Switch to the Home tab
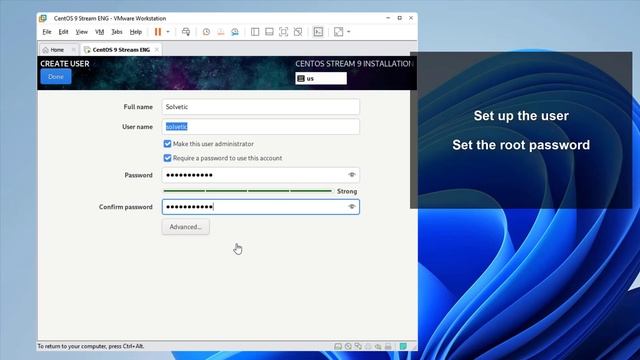Image resolution: width=640 pixels, height=360 pixels. tap(57, 50)
